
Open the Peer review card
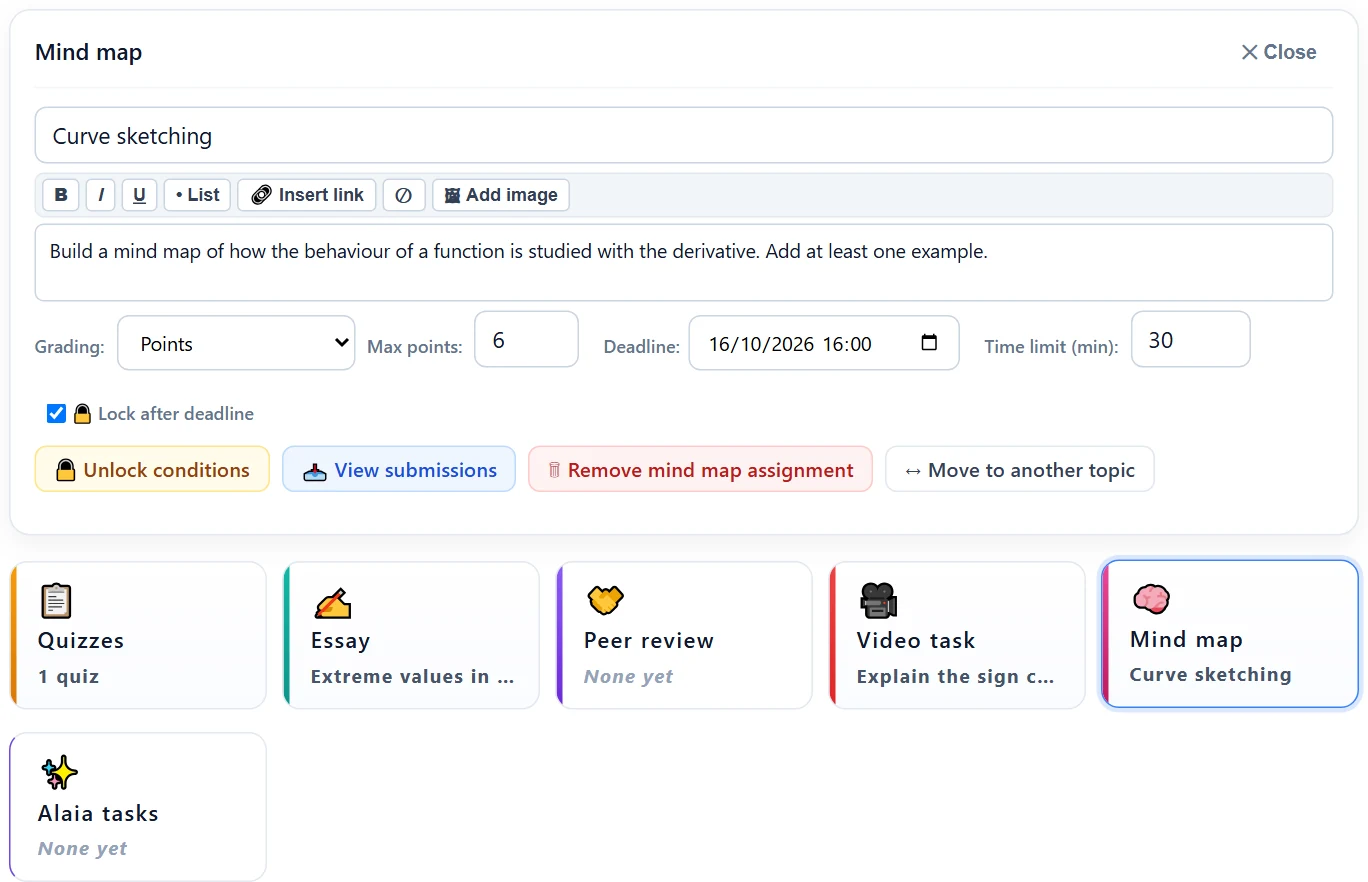(684, 635)
